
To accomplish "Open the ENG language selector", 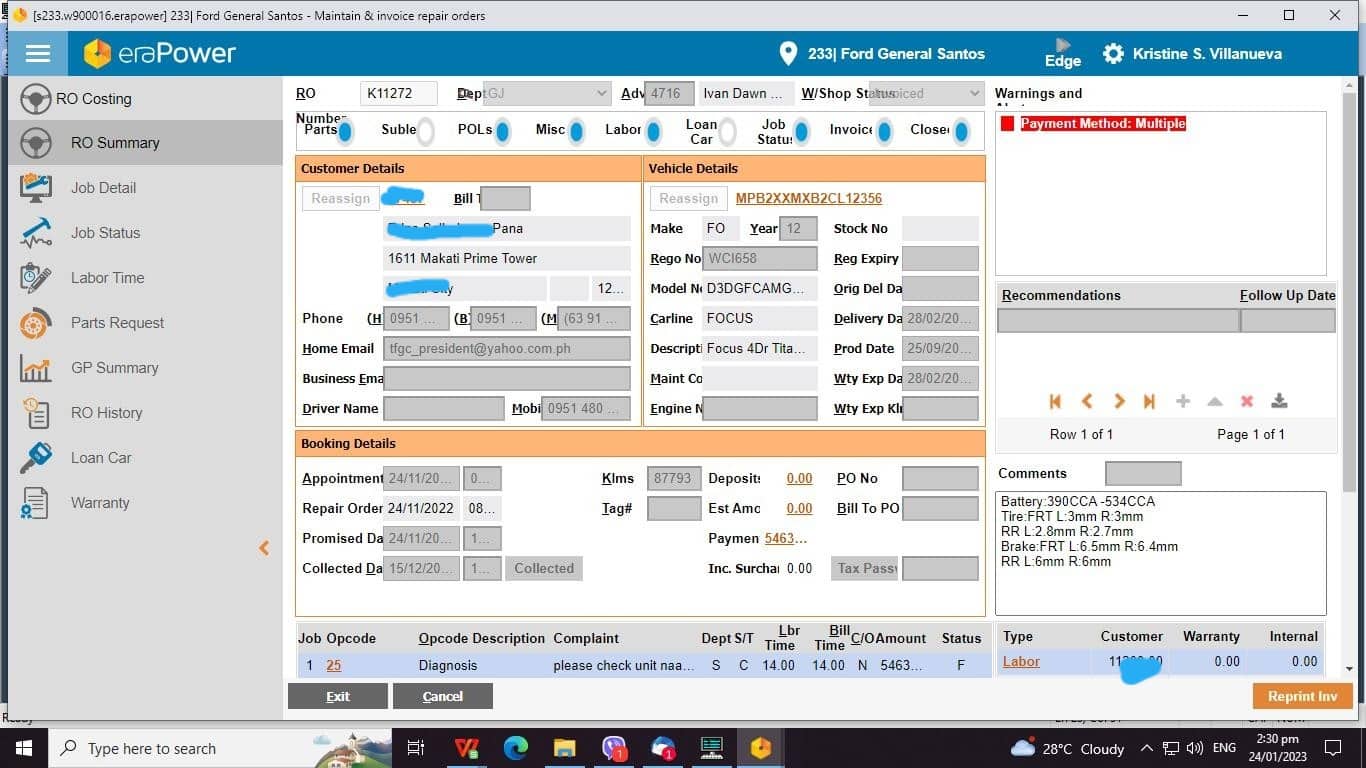I will [x=1224, y=748].
